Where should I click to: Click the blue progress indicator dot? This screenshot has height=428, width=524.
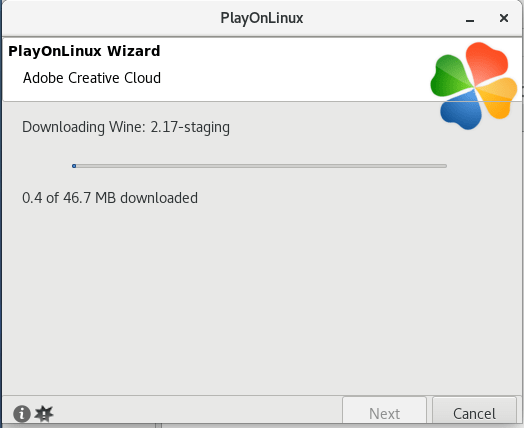(x=74, y=166)
